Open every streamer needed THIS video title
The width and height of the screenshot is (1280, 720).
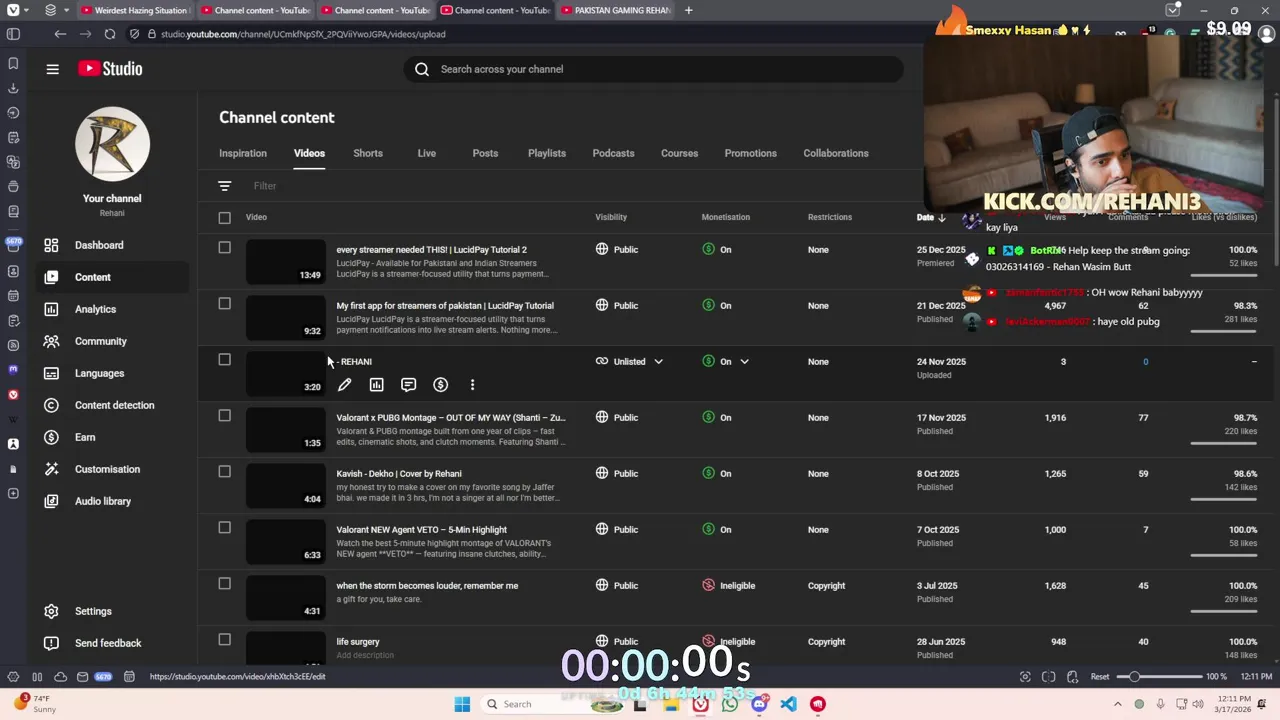point(431,249)
